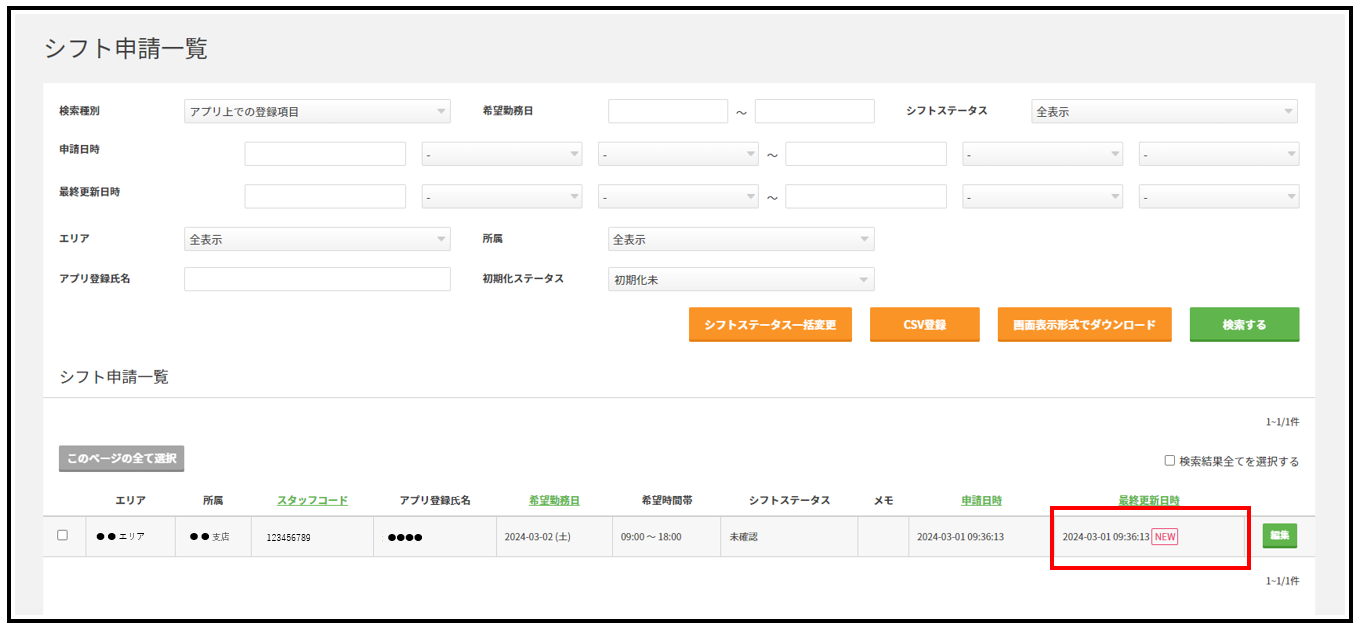Image resolution: width=1361 pixels, height=628 pixels.
Task: Click the 画面表示形式でダウンロード button
Action: [x=1084, y=324]
